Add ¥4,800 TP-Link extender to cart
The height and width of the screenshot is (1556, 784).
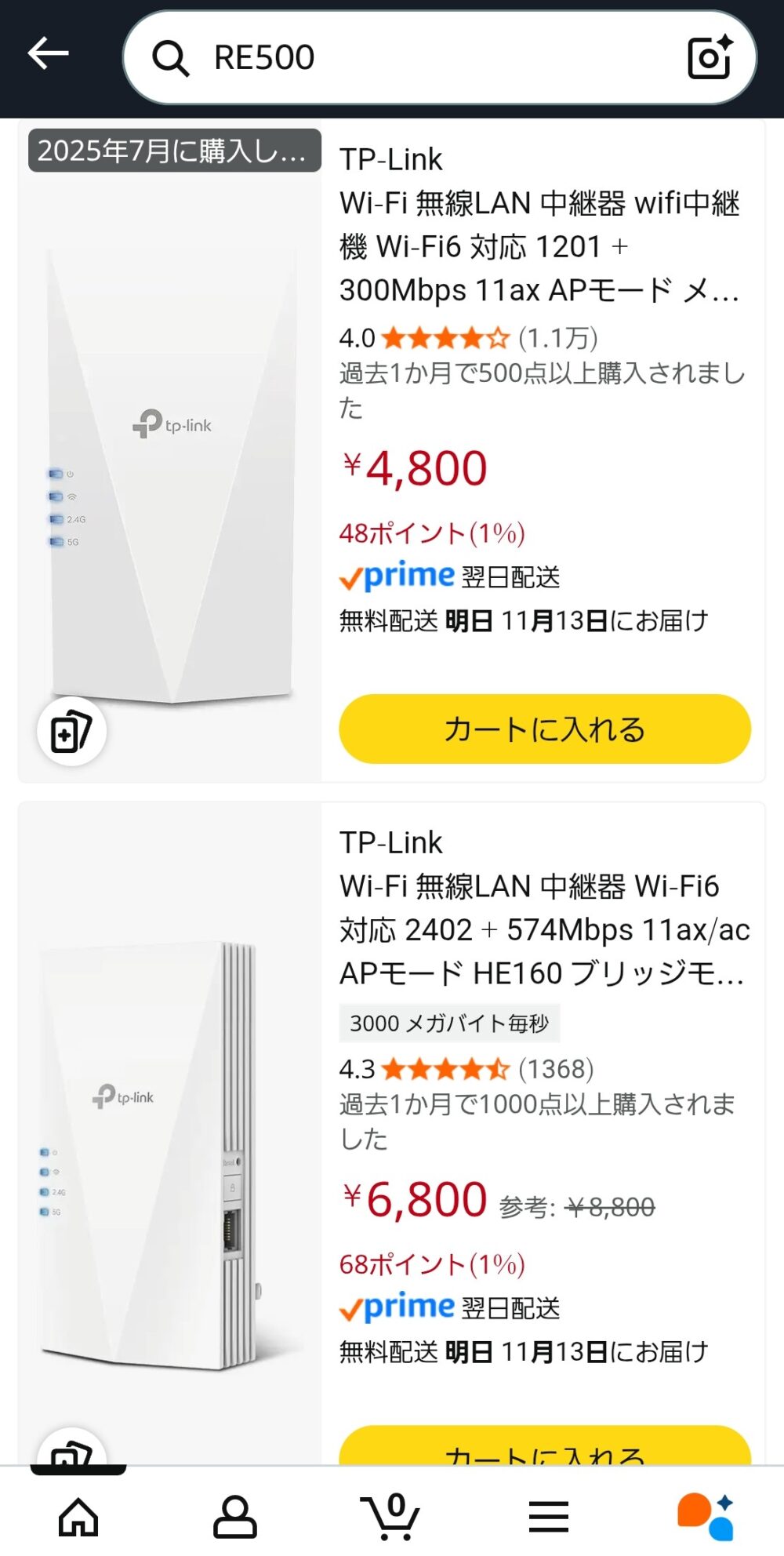pyautogui.click(x=544, y=729)
